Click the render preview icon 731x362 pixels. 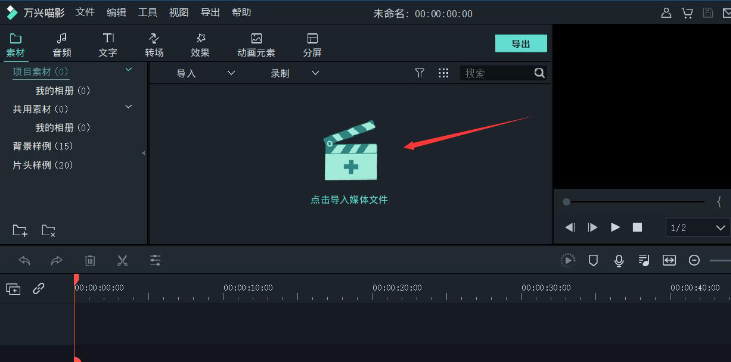[568, 260]
